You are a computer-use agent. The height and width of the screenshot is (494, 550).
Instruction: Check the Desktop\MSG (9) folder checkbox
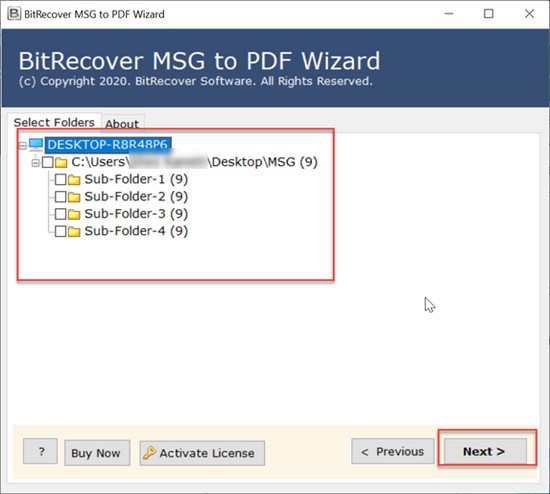(x=48, y=162)
